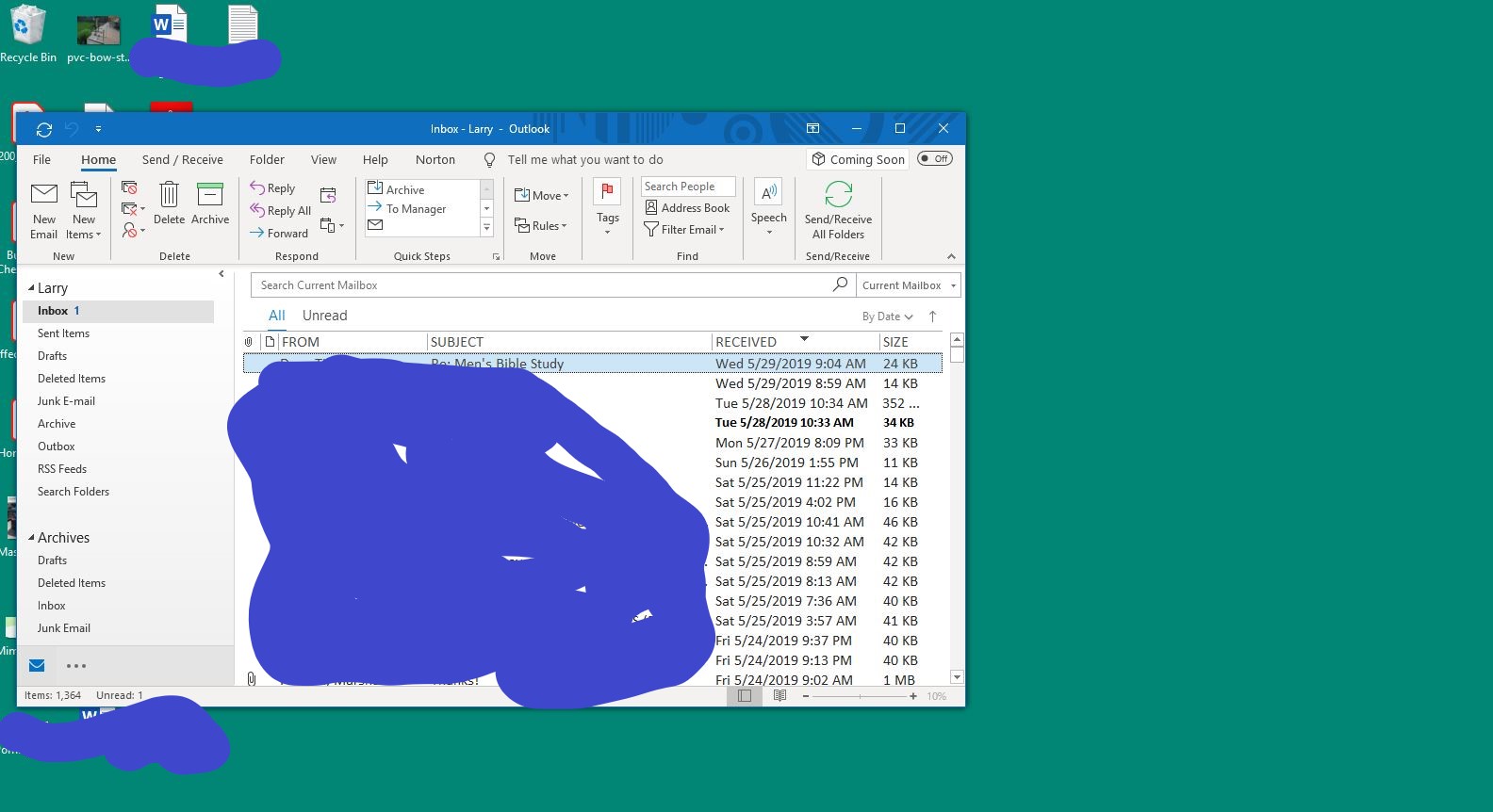Expand the Quick Steps gallery
This screenshot has height=812, width=1493.
point(487,227)
